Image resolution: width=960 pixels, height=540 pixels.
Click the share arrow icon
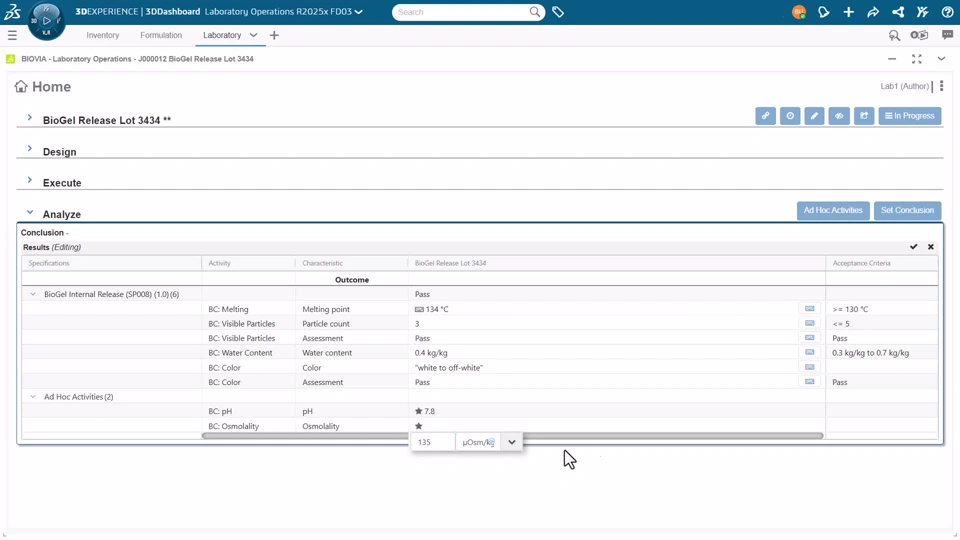click(873, 12)
